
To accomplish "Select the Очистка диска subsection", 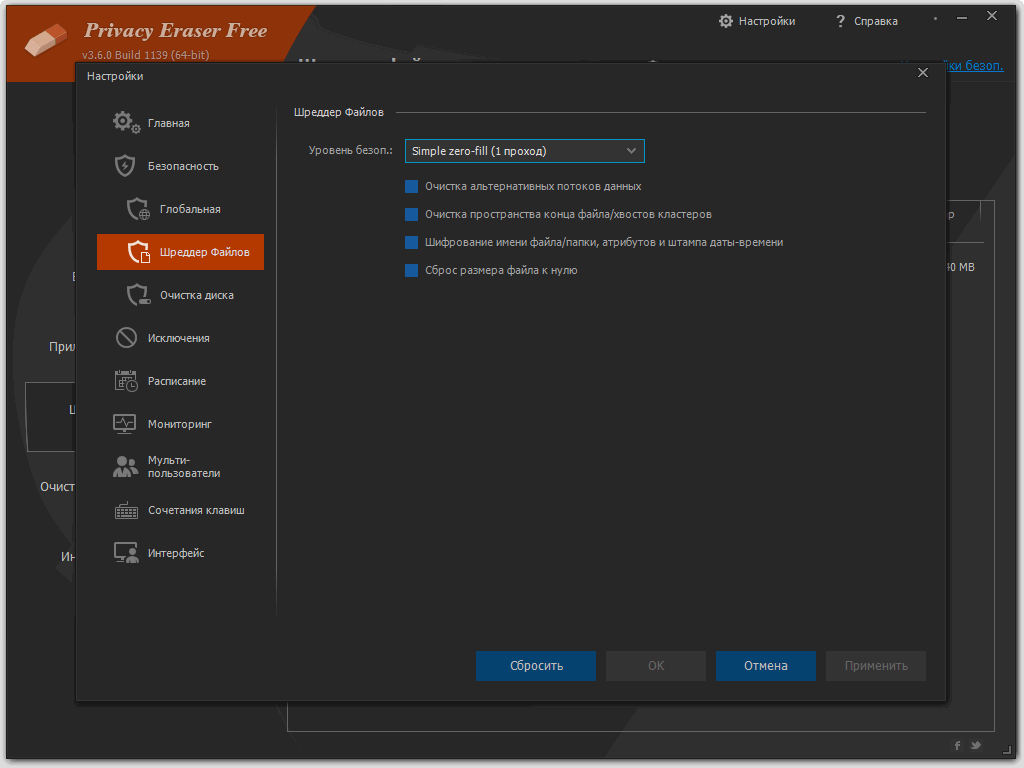I will coord(180,295).
